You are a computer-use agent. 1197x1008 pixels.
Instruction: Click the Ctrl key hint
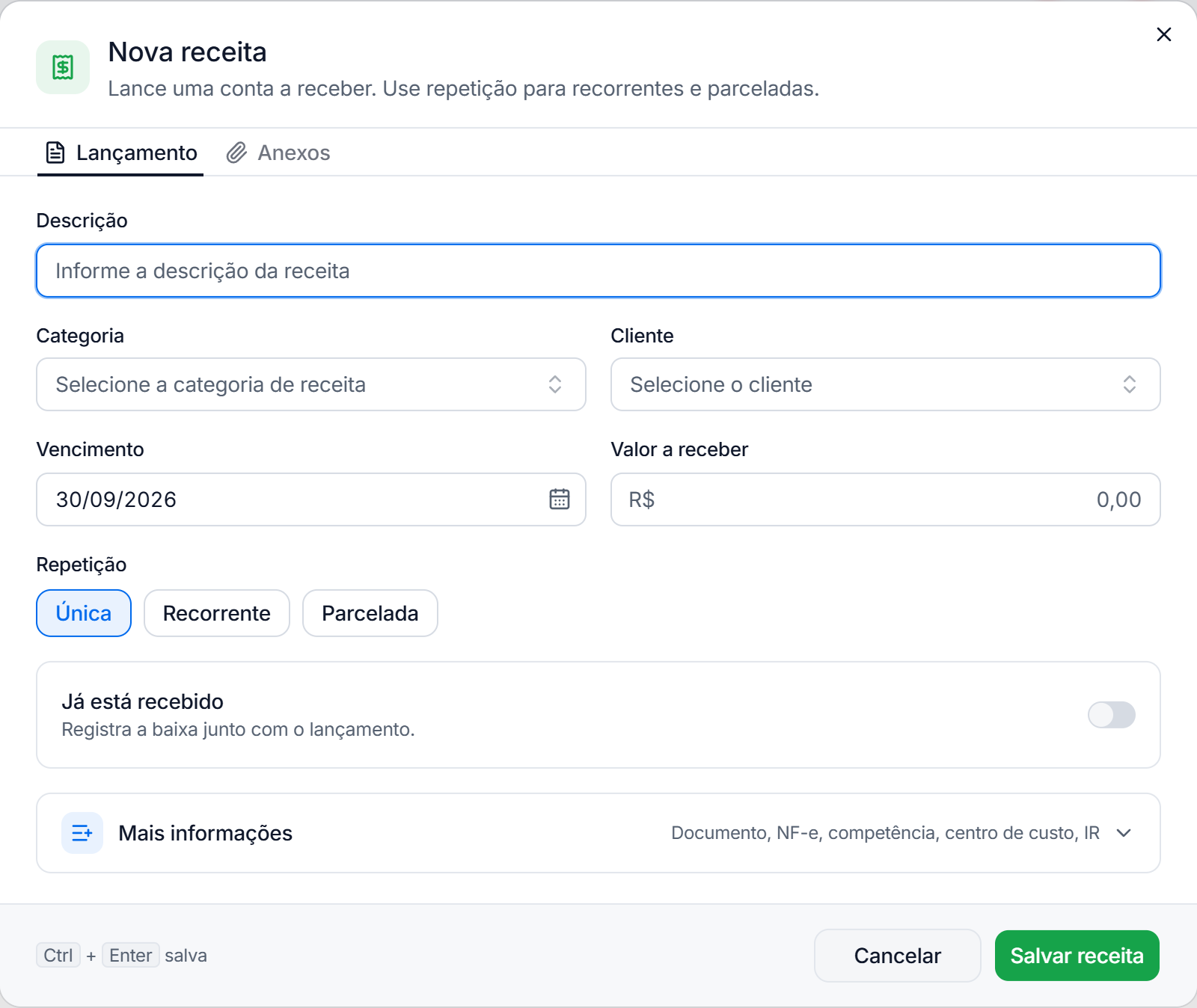click(x=58, y=956)
